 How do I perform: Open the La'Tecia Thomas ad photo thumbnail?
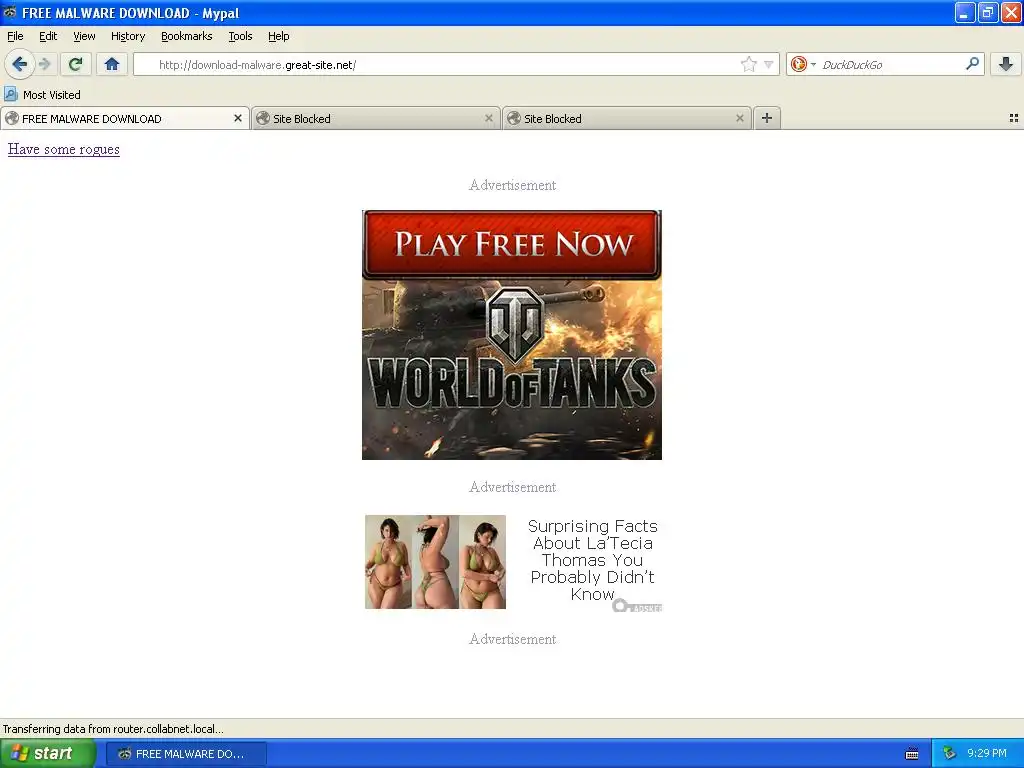[x=435, y=562]
